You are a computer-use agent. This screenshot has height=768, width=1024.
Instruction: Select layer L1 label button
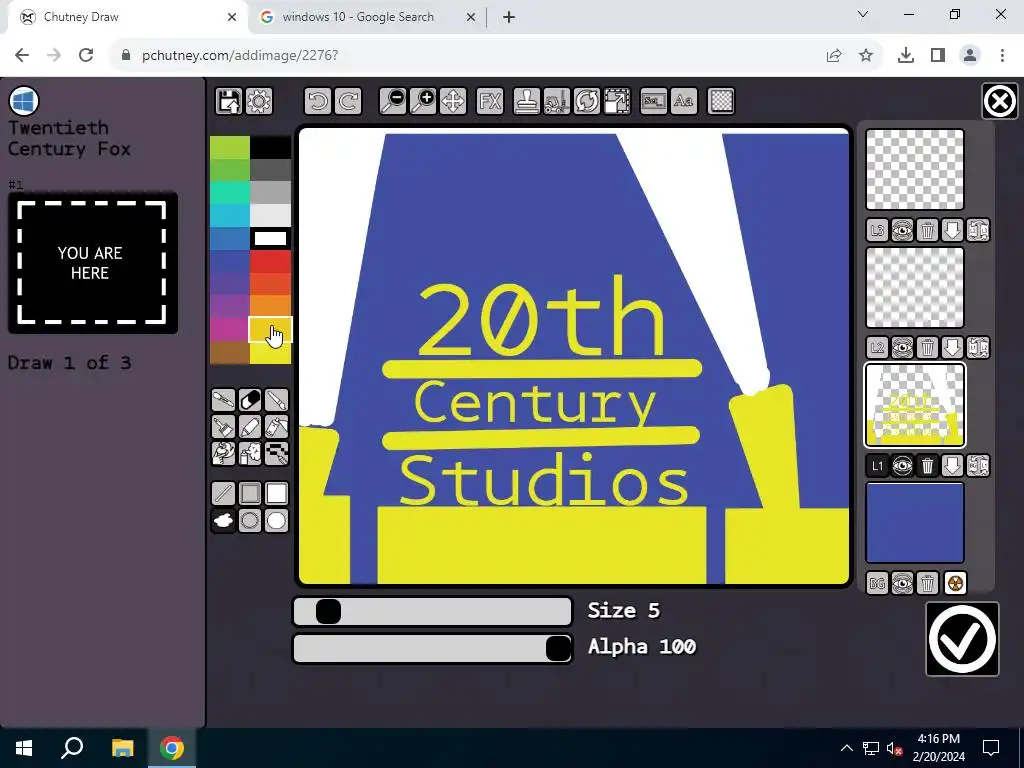tap(877, 466)
